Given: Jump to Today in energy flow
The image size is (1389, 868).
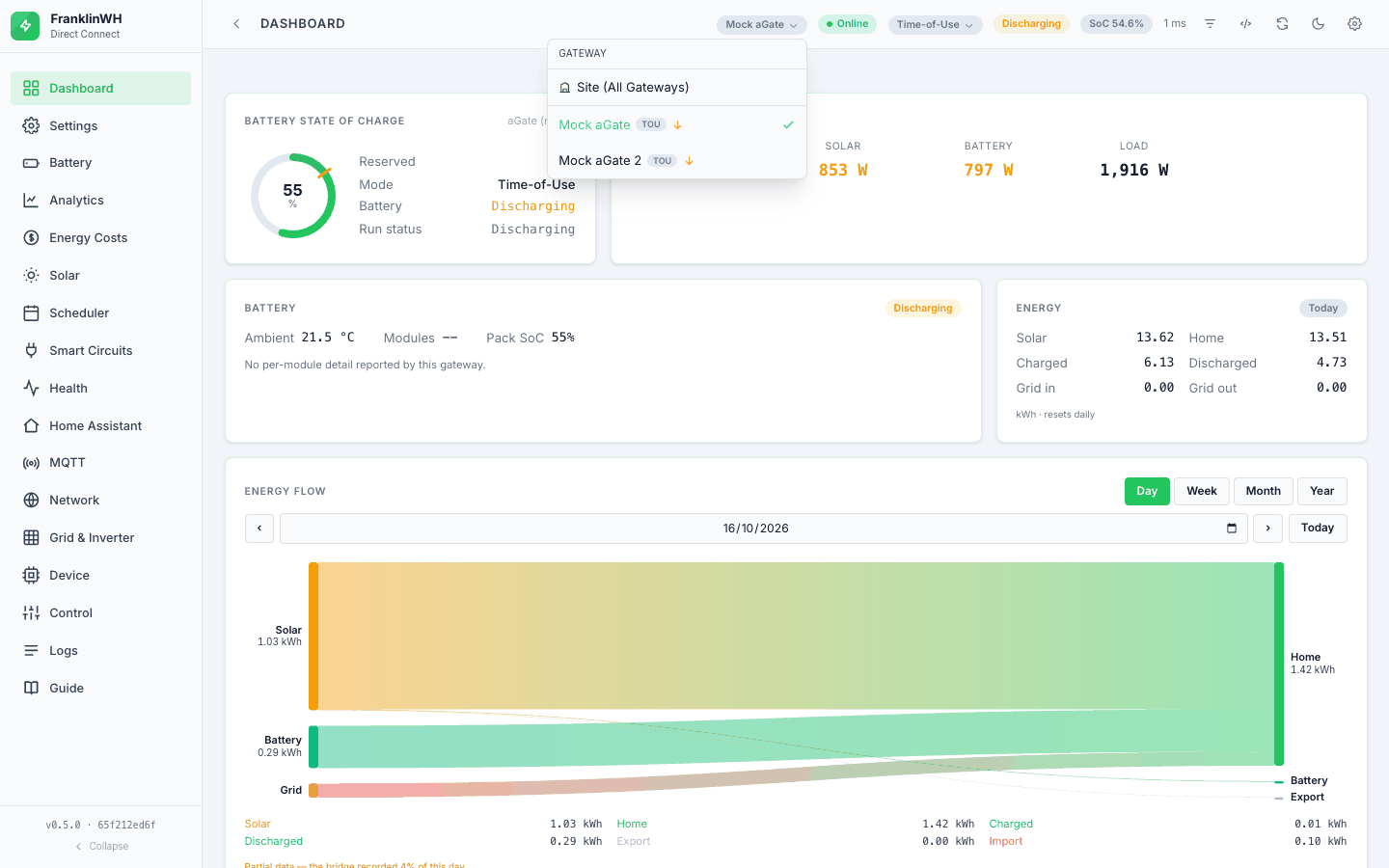Looking at the screenshot, I should coord(1318,529).
